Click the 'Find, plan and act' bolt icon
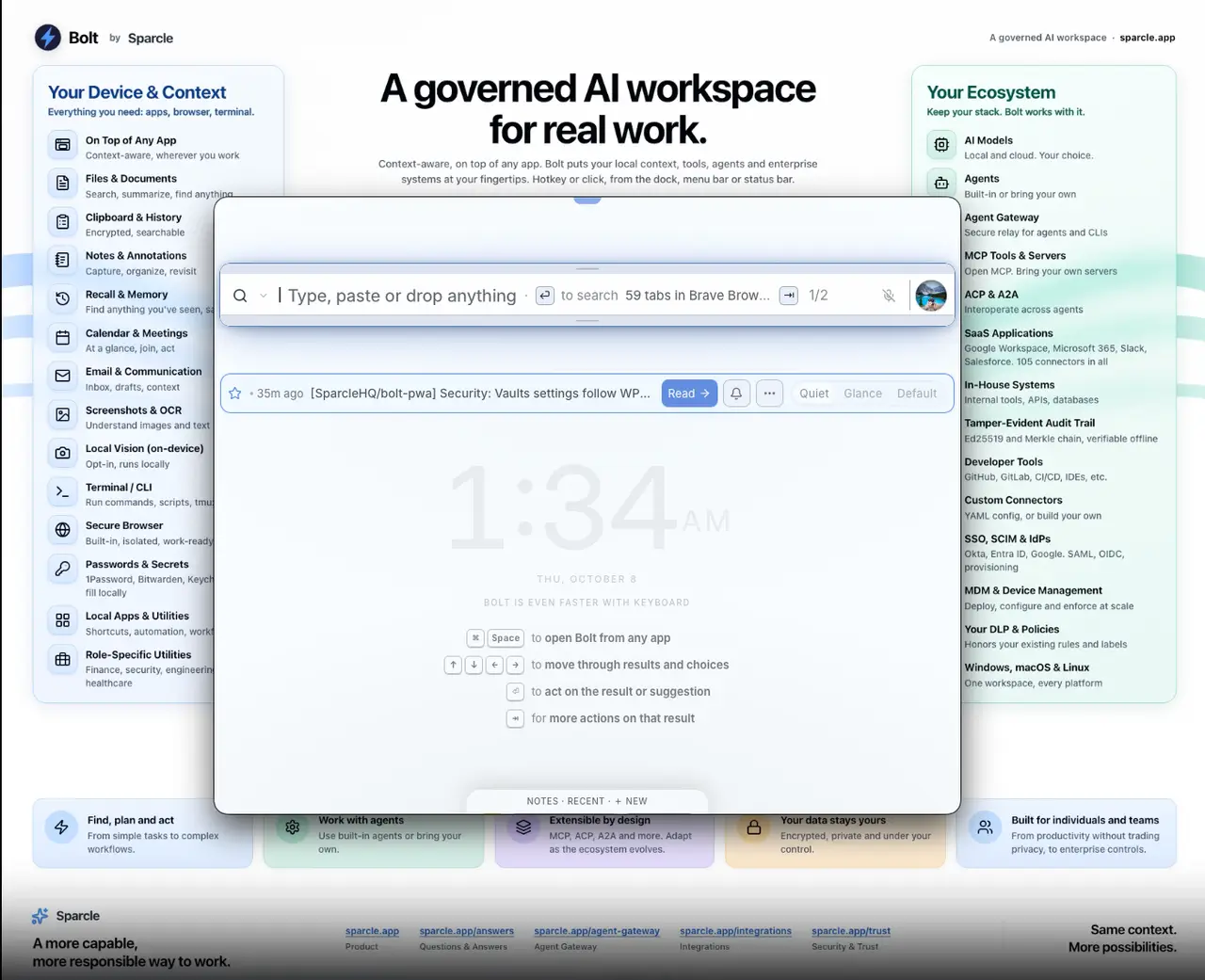This screenshot has width=1205, height=980. pyautogui.click(x=61, y=827)
